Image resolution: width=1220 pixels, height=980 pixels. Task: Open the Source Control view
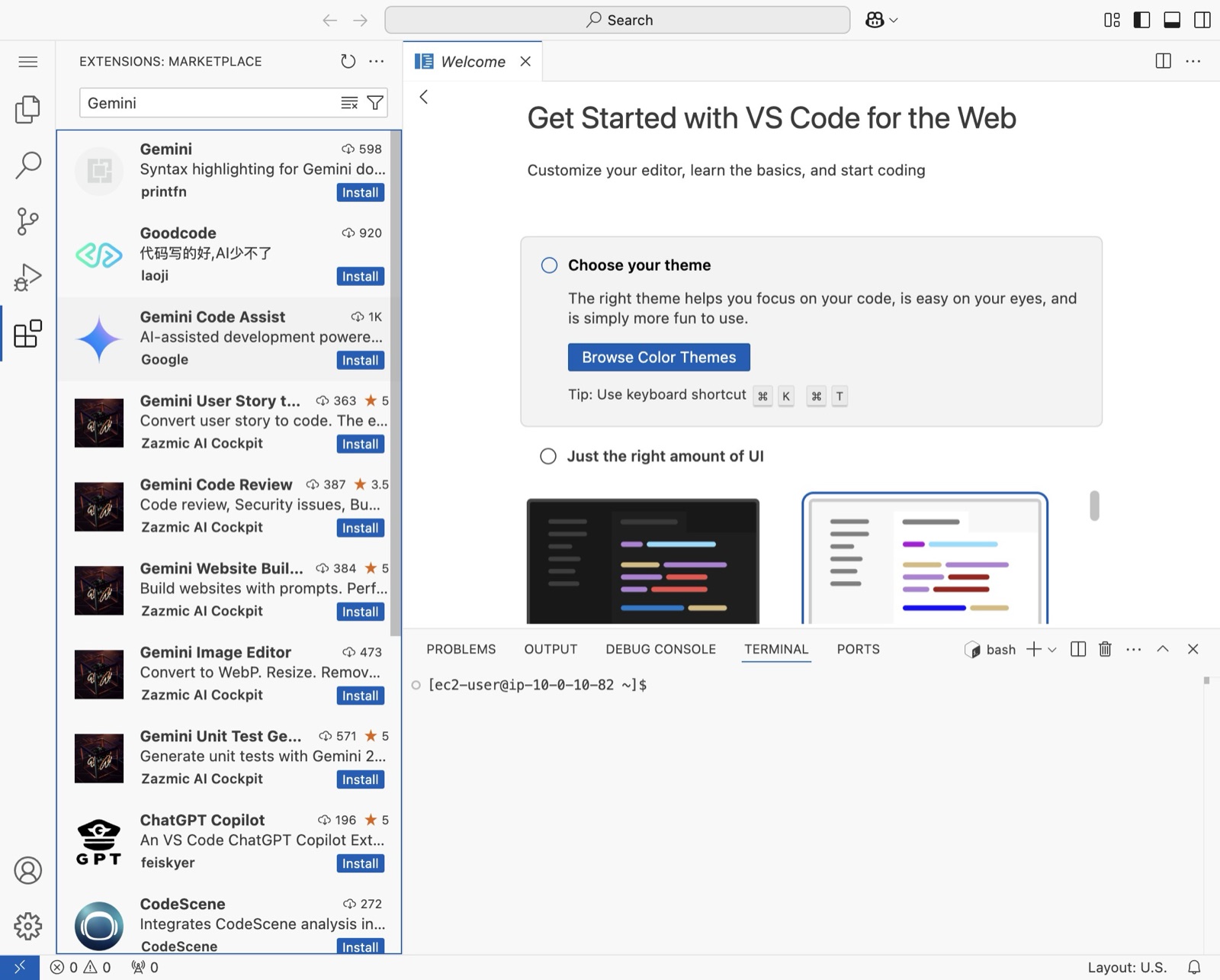coord(28,221)
